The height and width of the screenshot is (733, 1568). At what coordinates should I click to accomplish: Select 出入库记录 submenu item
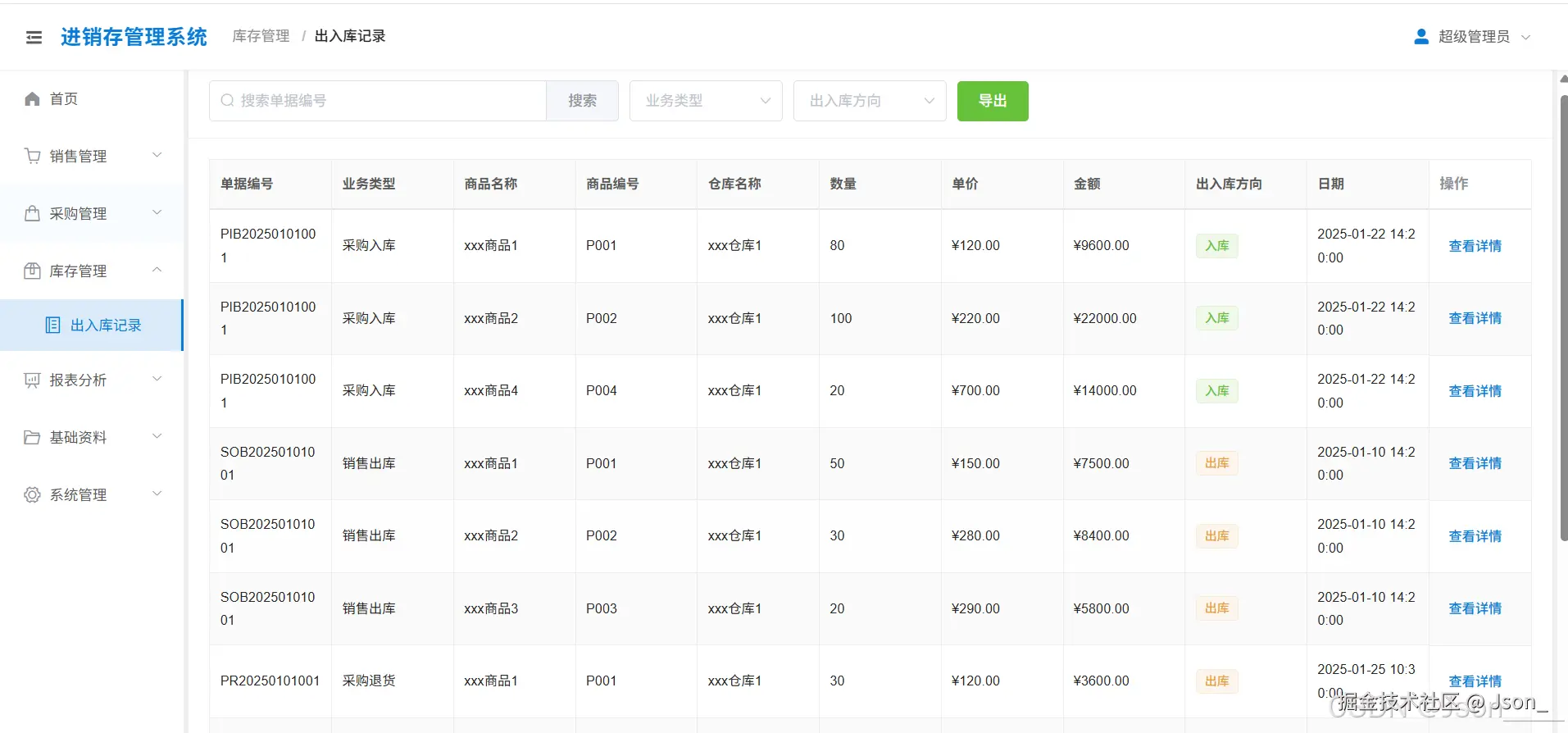pyautogui.click(x=92, y=326)
